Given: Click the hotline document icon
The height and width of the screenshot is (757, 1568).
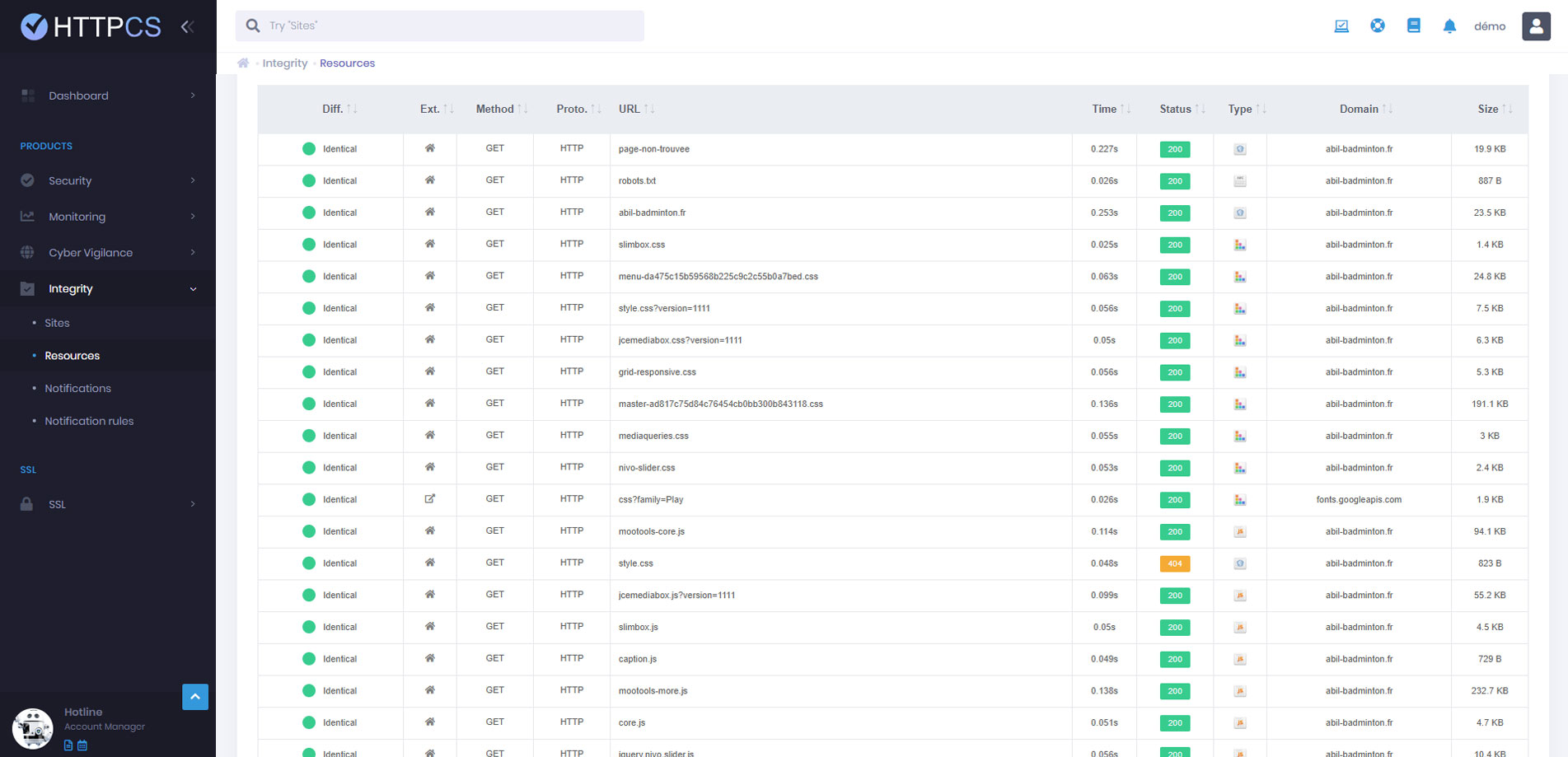Looking at the screenshot, I should point(68,745).
